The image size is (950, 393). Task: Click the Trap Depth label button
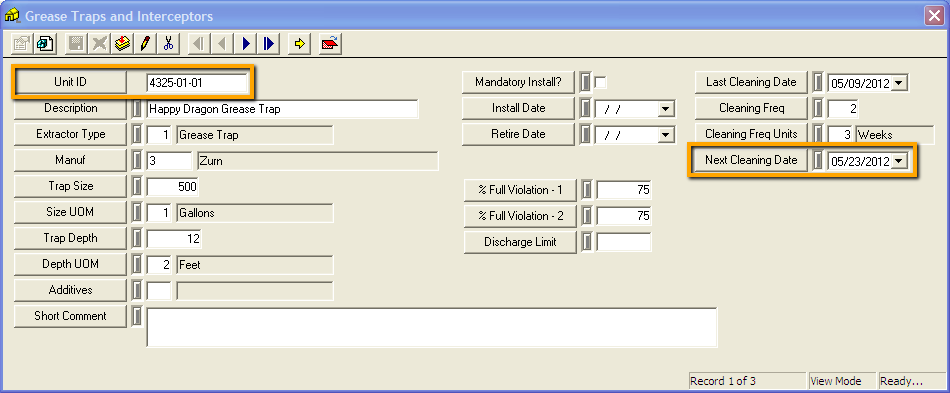tap(70, 238)
